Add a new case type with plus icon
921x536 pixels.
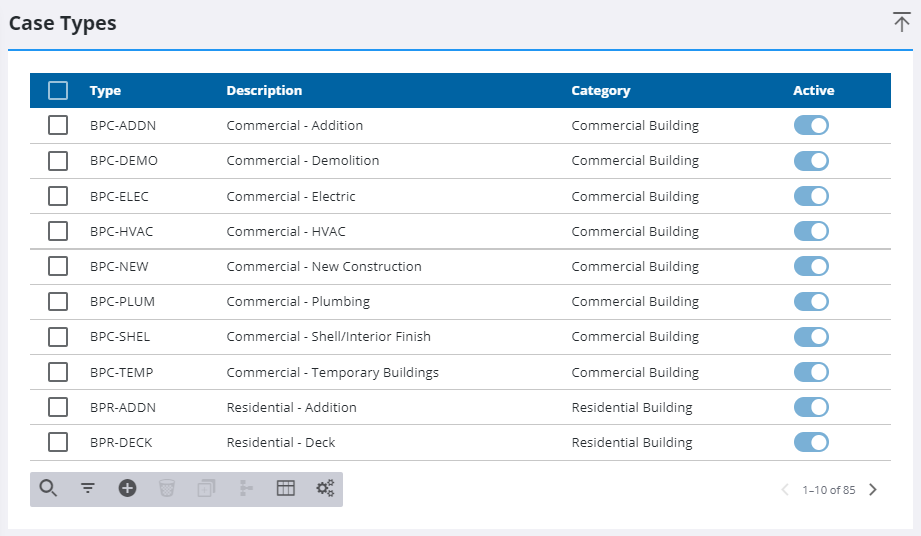coord(127,488)
